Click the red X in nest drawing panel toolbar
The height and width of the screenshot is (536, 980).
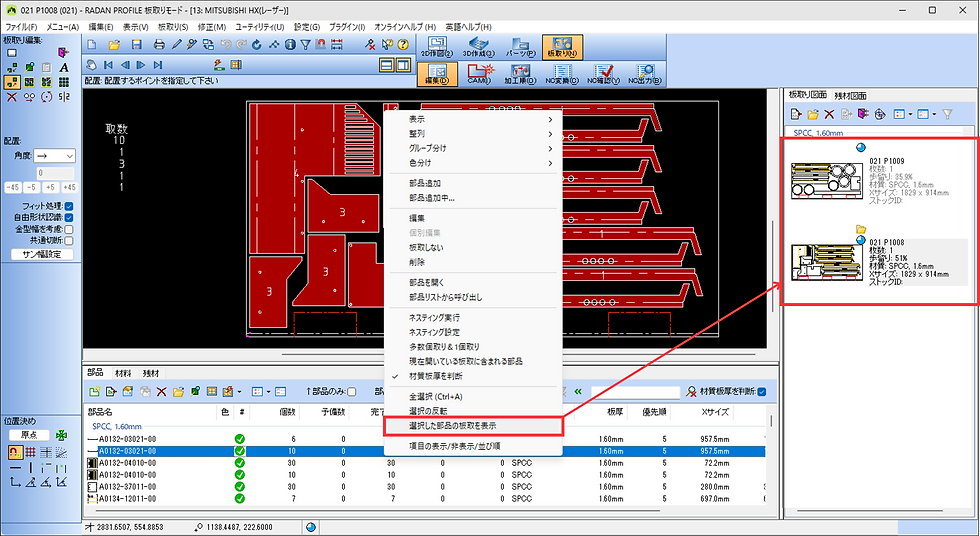(829, 114)
